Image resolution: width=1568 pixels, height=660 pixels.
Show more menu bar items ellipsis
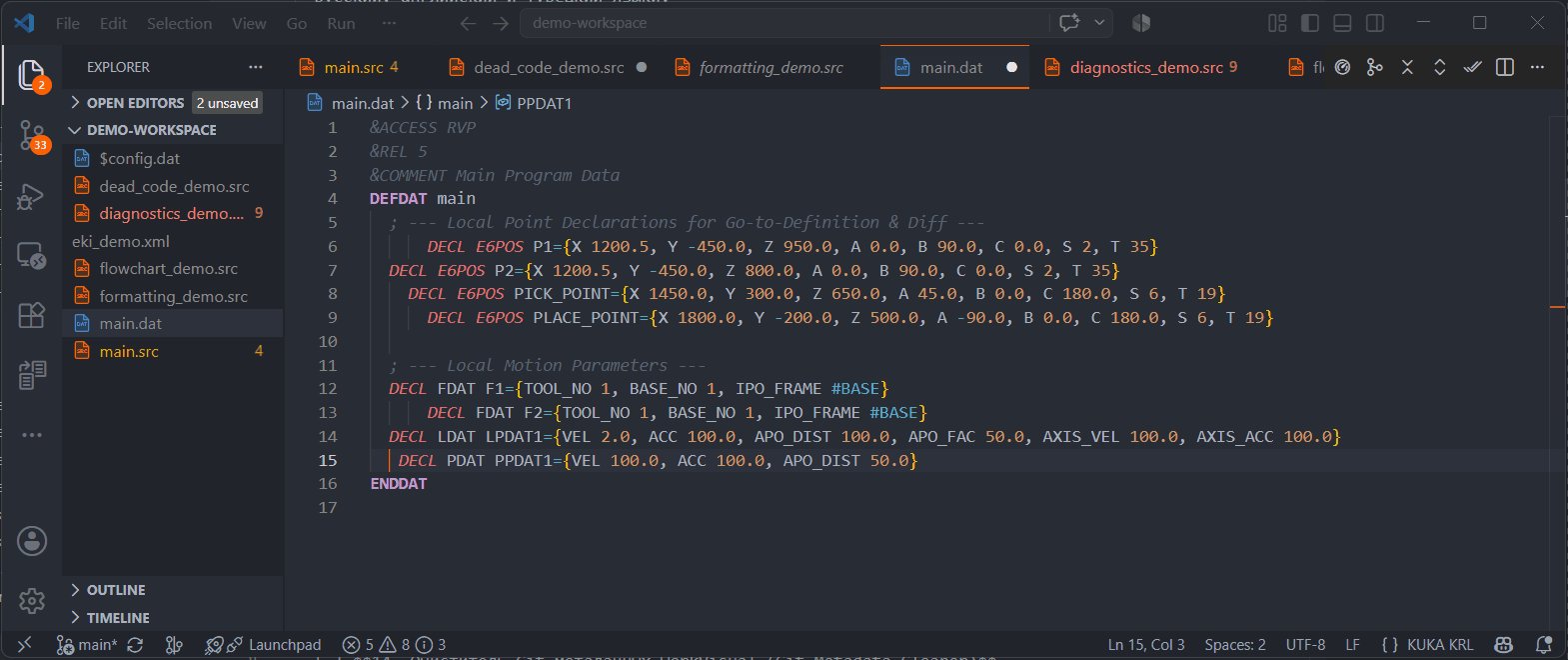coord(389,23)
